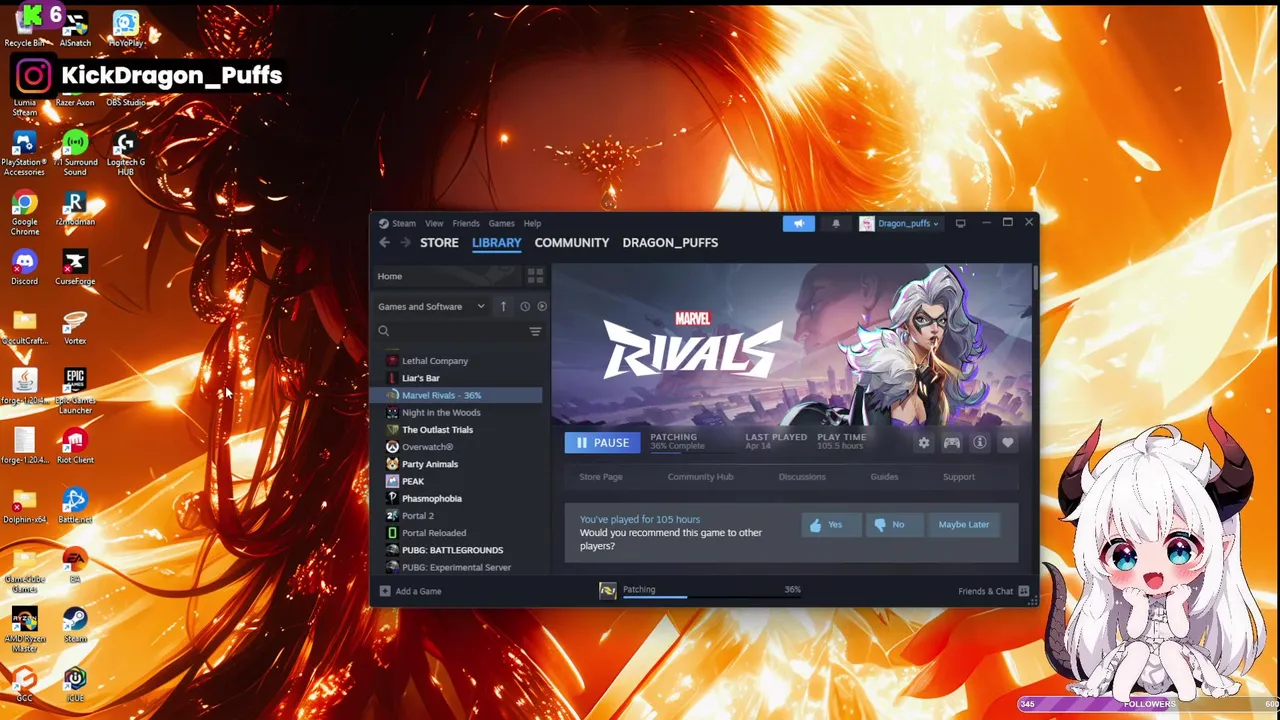The width and height of the screenshot is (1280, 720).
Task: Select Battle.net desktop icon
Action: [x=75, y=506]
